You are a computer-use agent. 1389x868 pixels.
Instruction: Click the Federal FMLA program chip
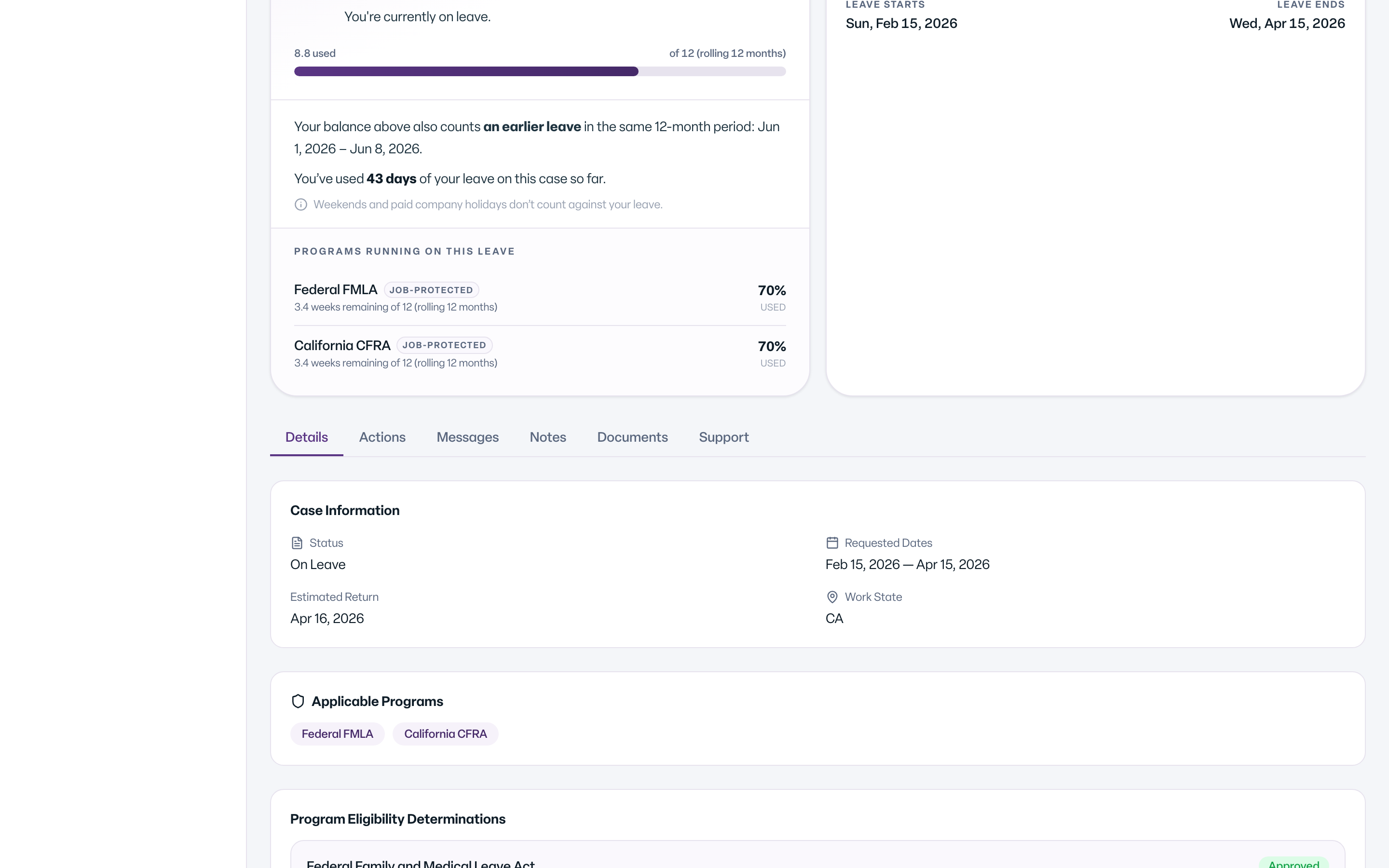(x=338, y=734)
